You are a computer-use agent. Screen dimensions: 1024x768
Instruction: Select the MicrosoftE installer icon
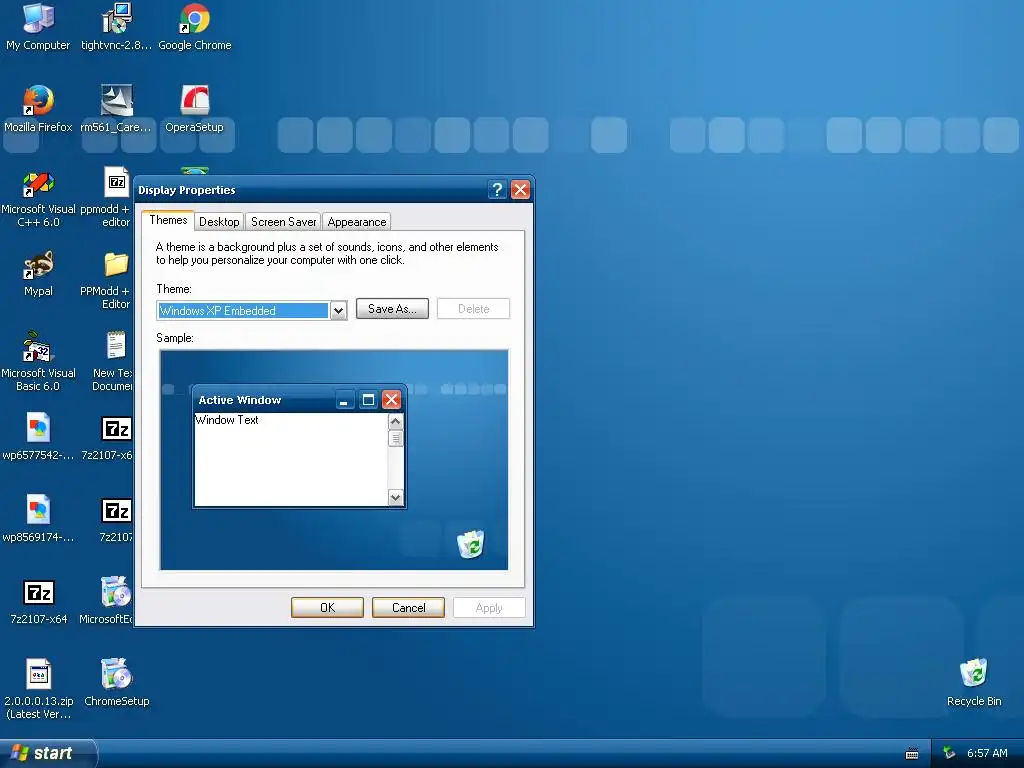click(x=111, y=601)
